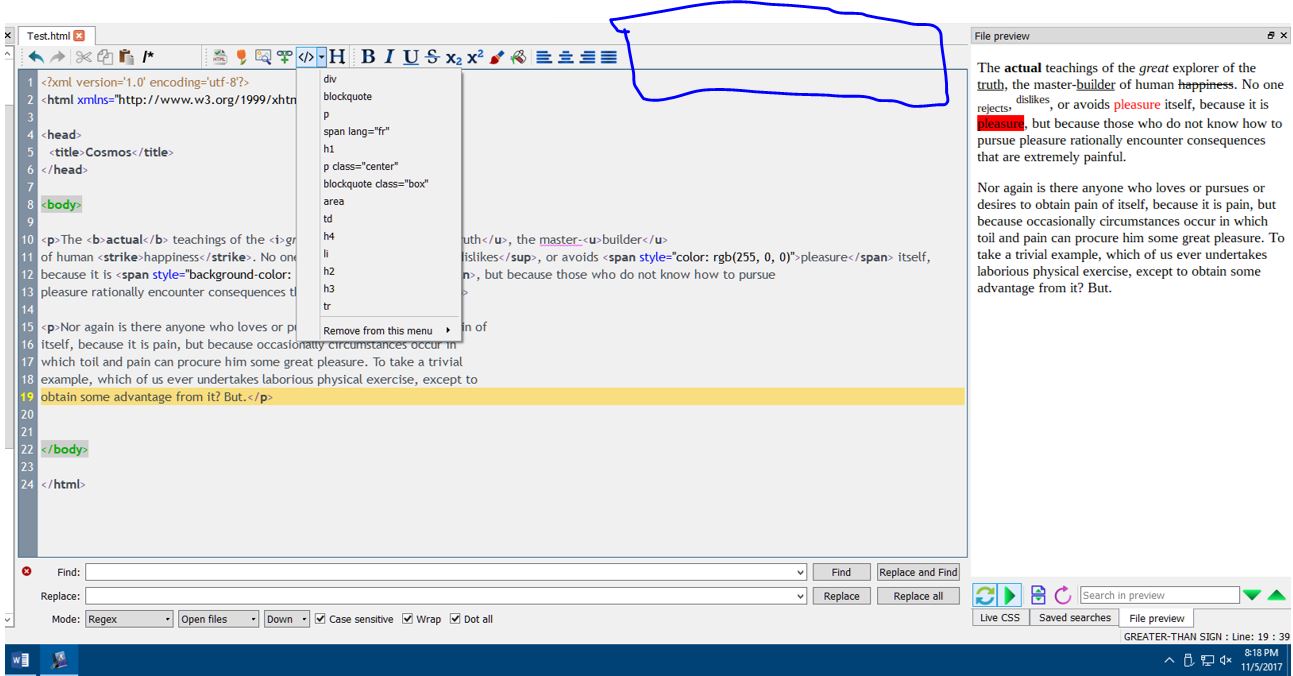Viewport: 1293px width, 676px height.
Task: Choose 'div' from the tag menu
Action: coord(329,79)
